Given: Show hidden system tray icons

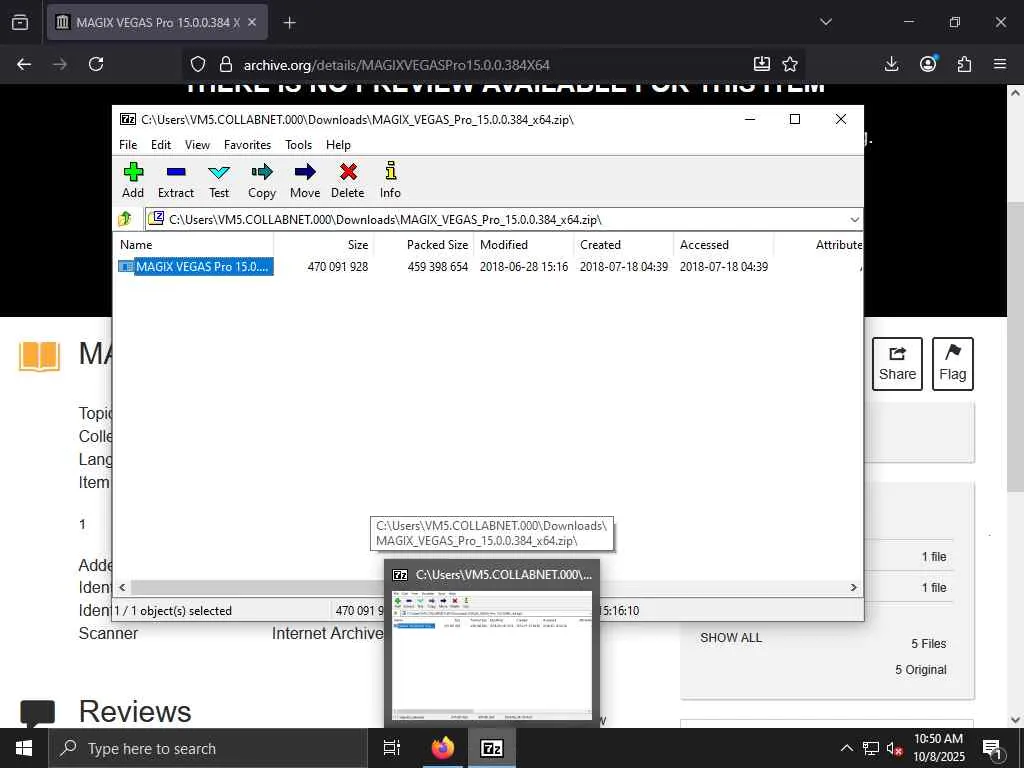Looking at the screenshot, I should pos(846,748).
